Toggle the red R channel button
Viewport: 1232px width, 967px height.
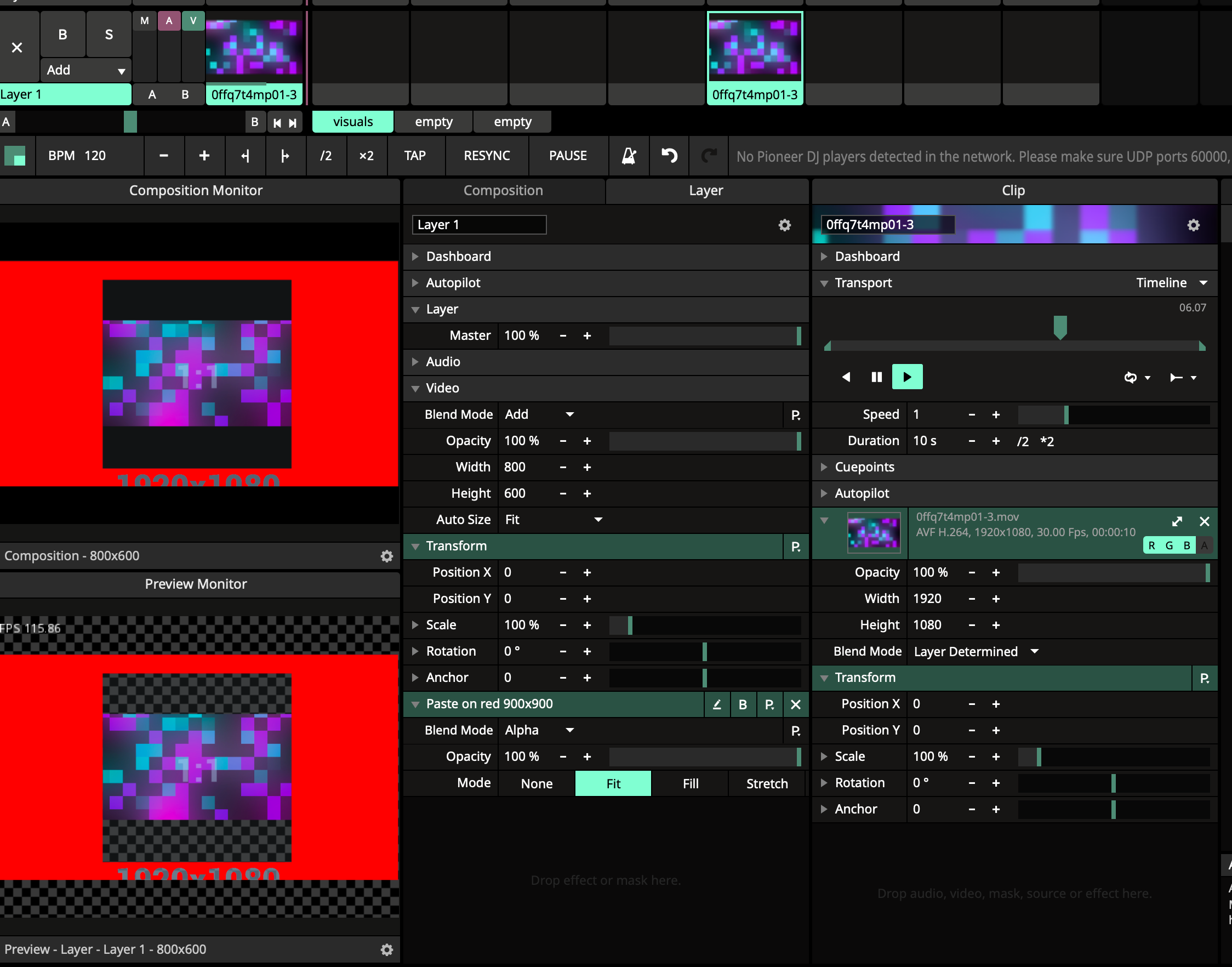click(1151, 546)
